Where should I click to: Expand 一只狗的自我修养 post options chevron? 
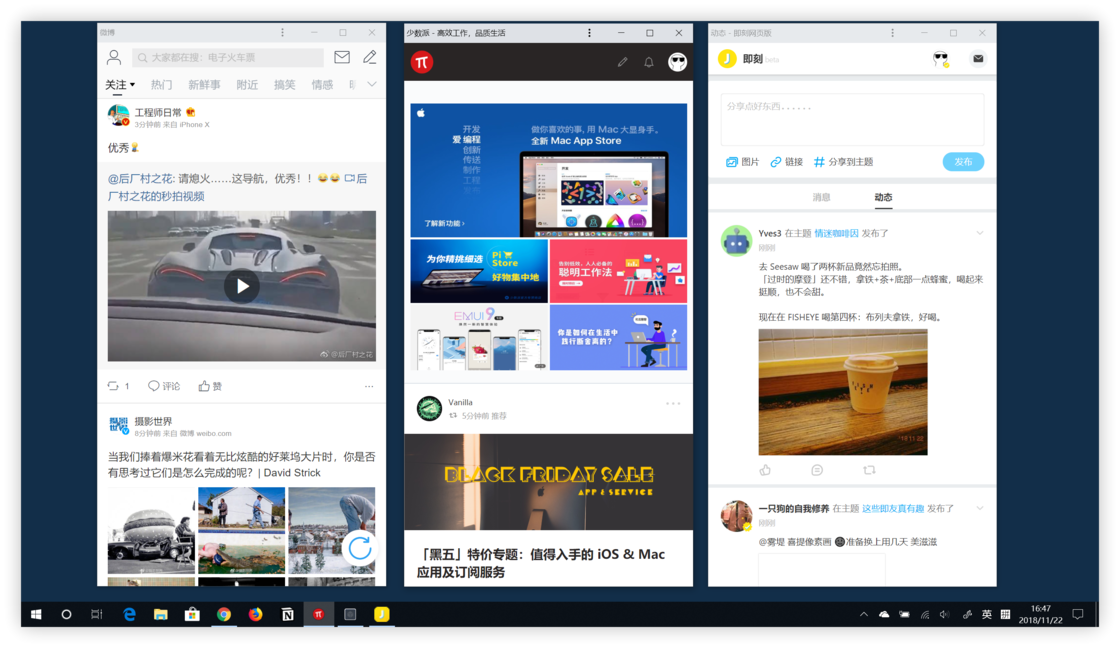tap(980, 509)
